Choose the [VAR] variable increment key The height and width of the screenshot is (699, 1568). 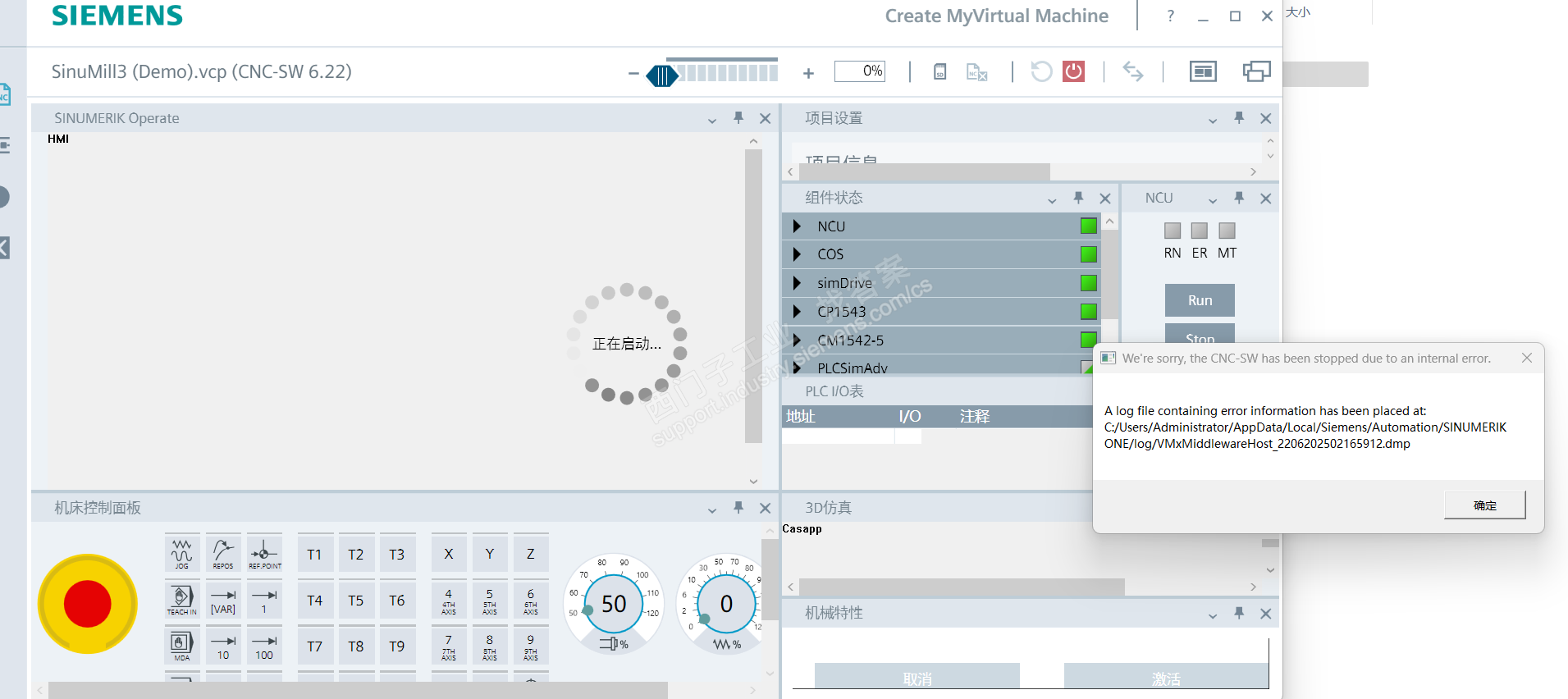coord(223,599)
